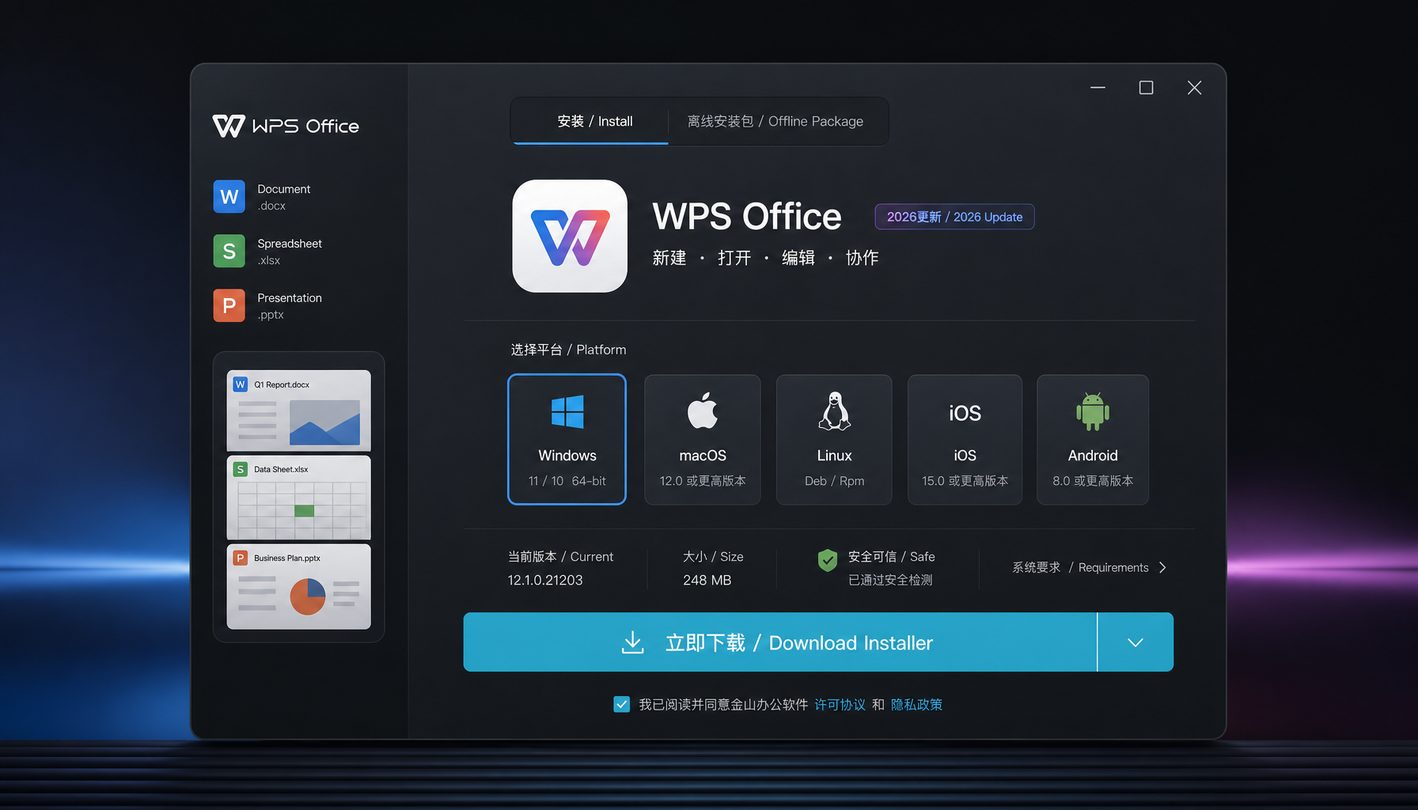Viewport: 1418px width, 810px height.
Task: Expand 系统要求 / Requirements chevron
Action: 1162,567
